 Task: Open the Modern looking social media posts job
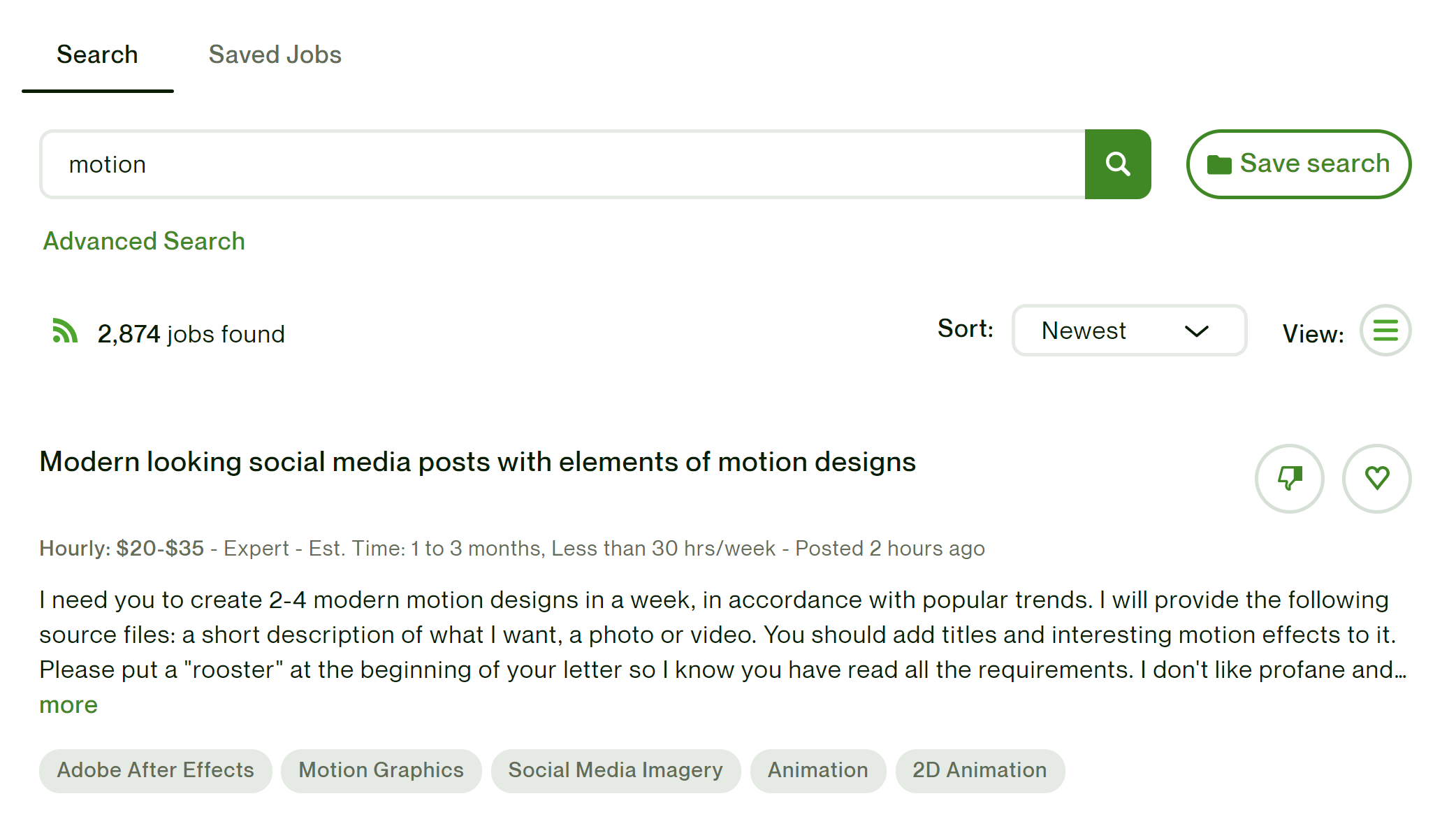477,462
